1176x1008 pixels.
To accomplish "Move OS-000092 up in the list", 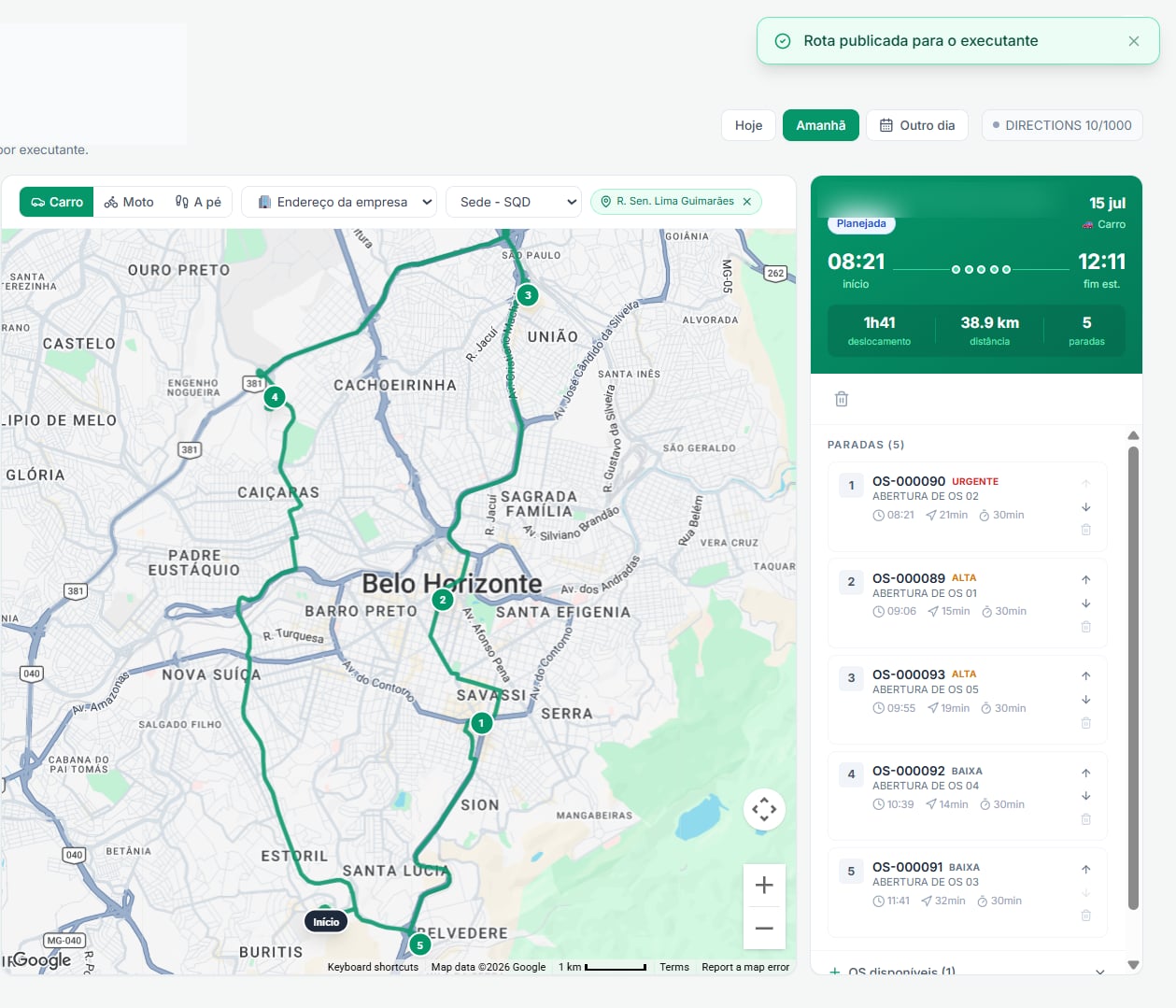I will 1086,773.
